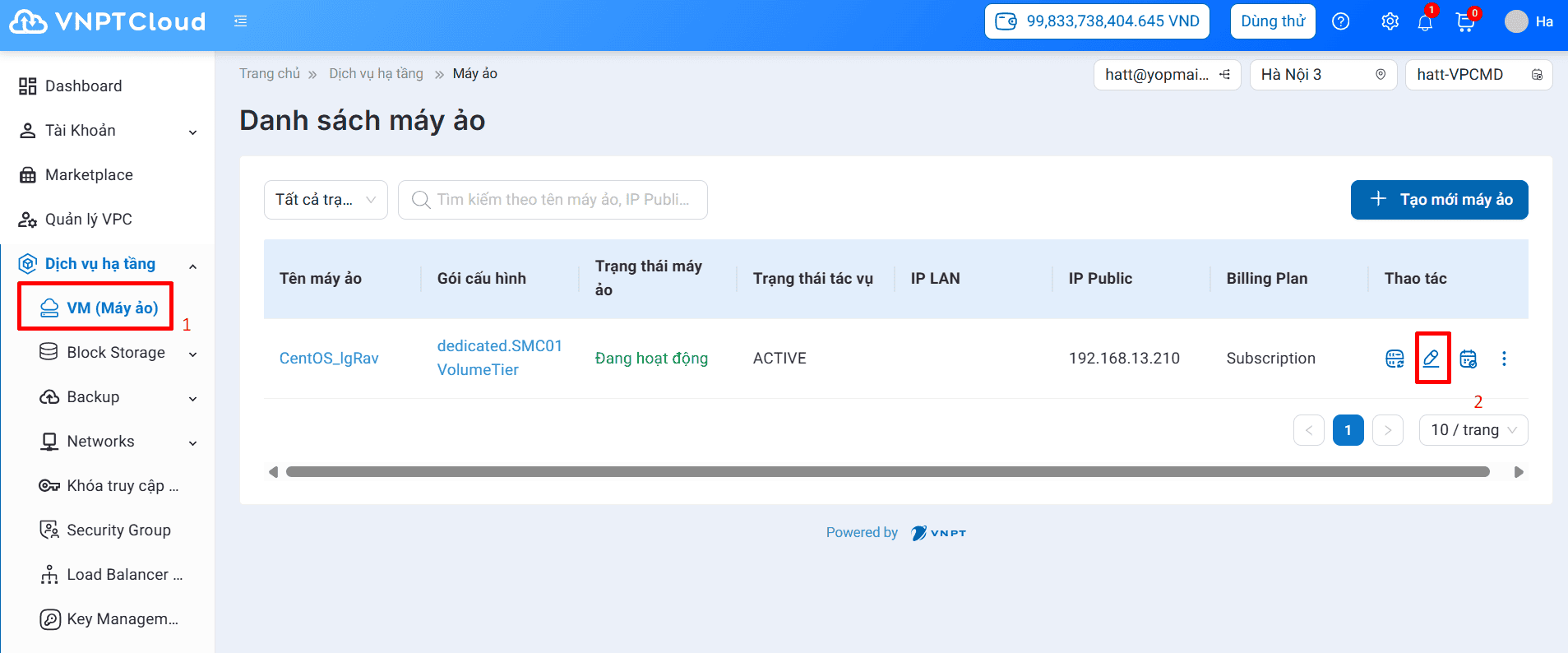Click the settings gear icon in header

click(1390, 22)
